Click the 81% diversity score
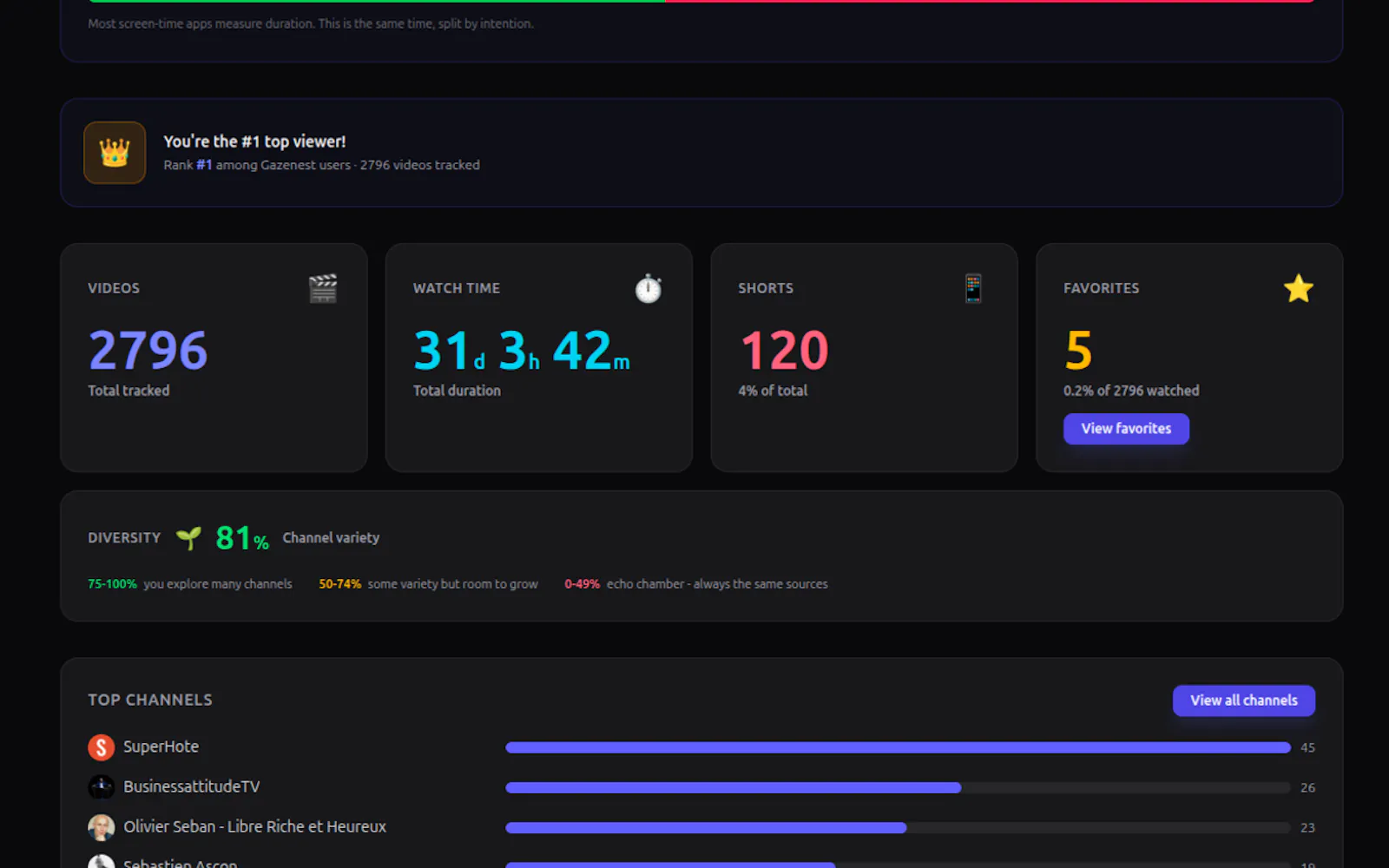 (x=242, y=538)
